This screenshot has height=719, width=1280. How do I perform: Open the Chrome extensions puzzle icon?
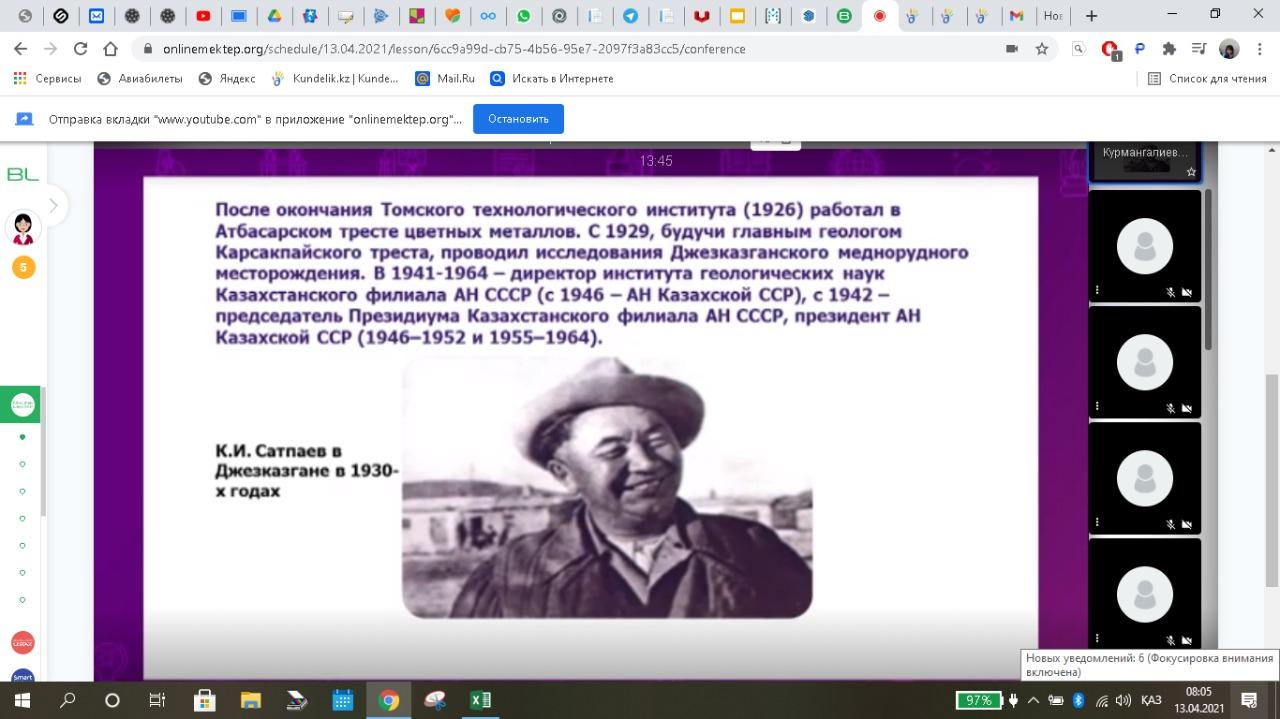(1169, 48)
